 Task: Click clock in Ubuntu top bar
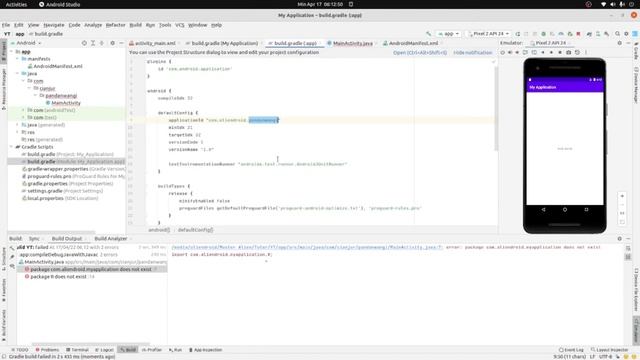coord(320,4)
